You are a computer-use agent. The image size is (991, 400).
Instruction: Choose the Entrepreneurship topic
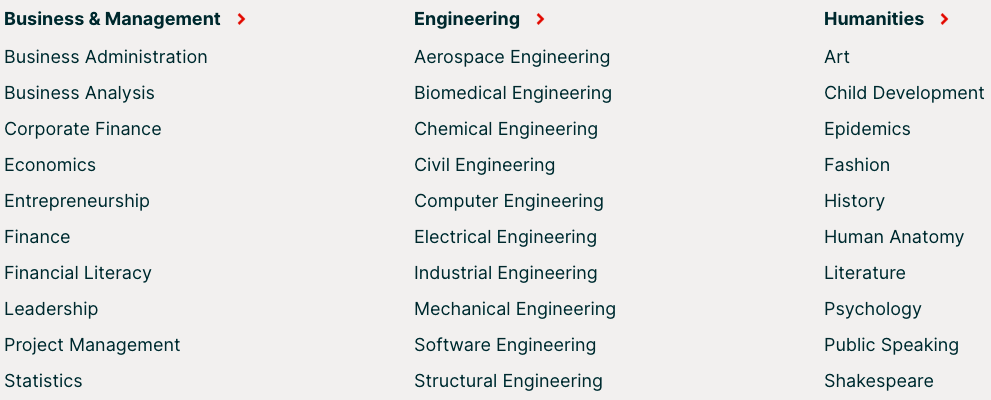click(x=77, y=201)
